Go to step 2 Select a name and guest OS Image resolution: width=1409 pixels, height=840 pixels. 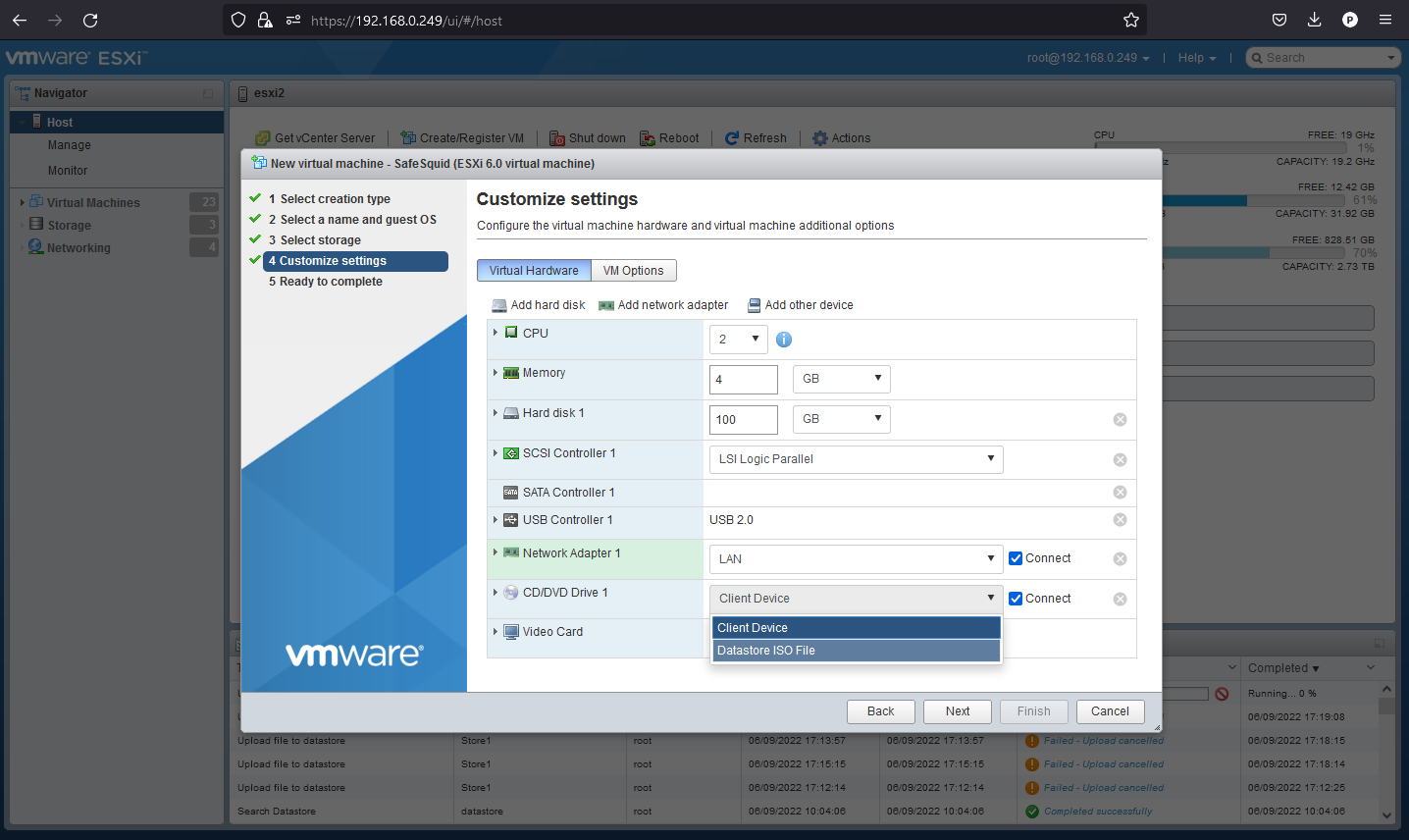click(x=353, y=220)
